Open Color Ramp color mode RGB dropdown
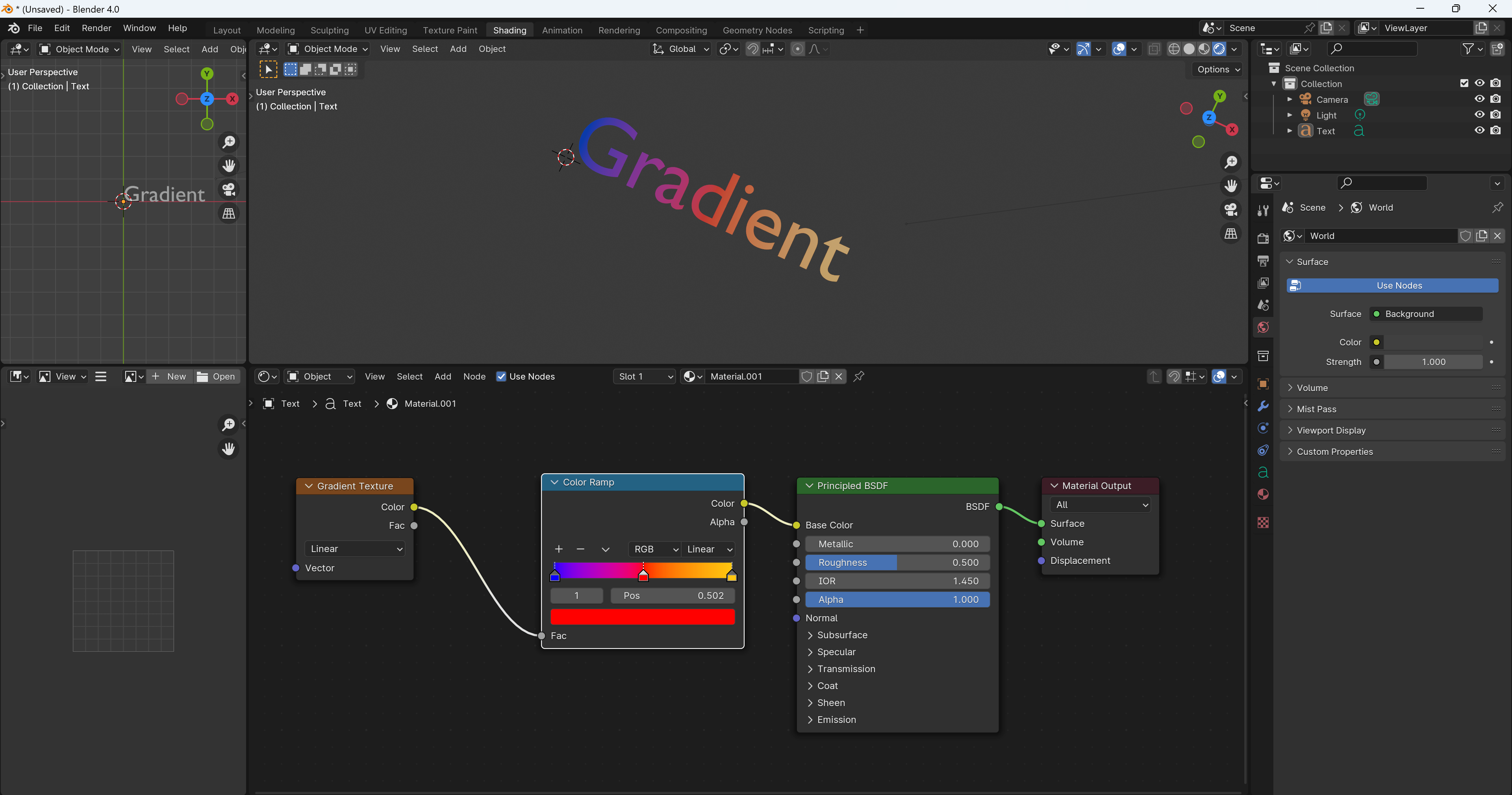This screenshot has height=795, width=1512. point(654,549)
